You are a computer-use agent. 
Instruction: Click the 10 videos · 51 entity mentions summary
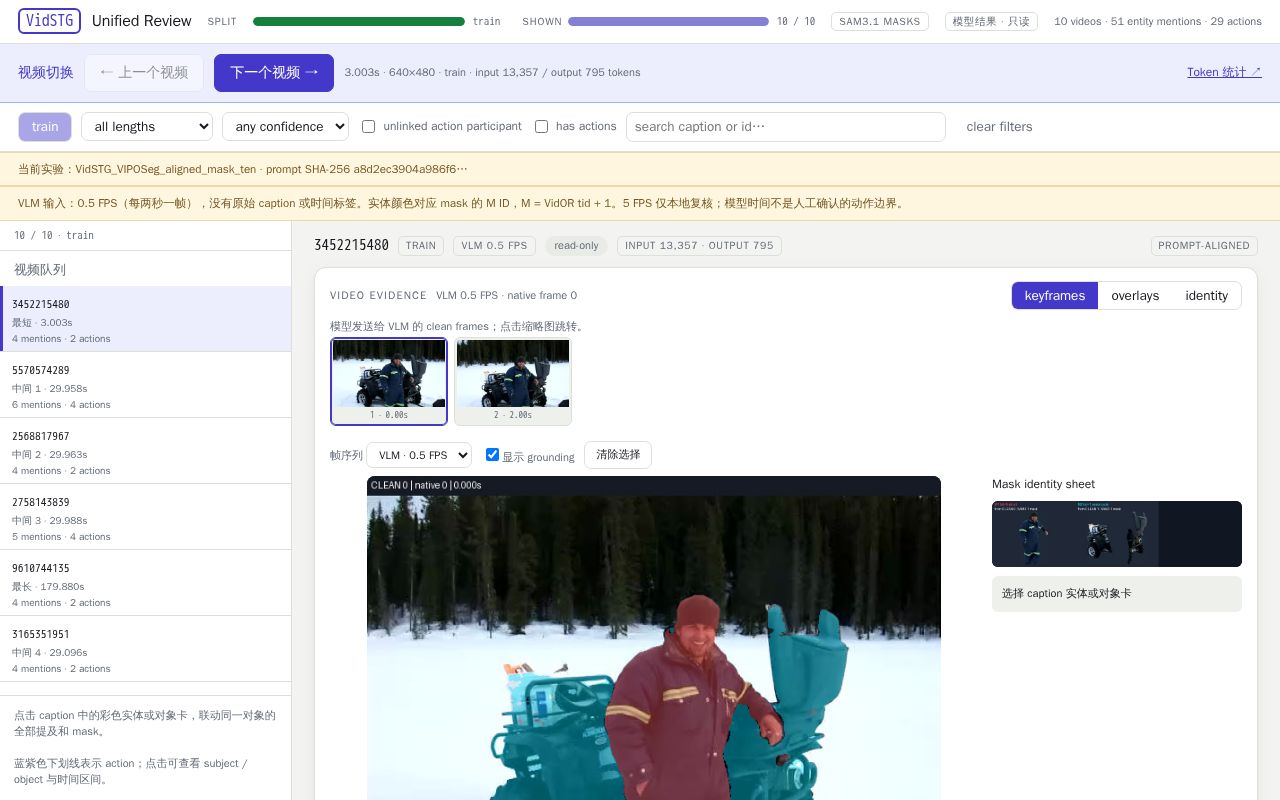pos(1158,21)
